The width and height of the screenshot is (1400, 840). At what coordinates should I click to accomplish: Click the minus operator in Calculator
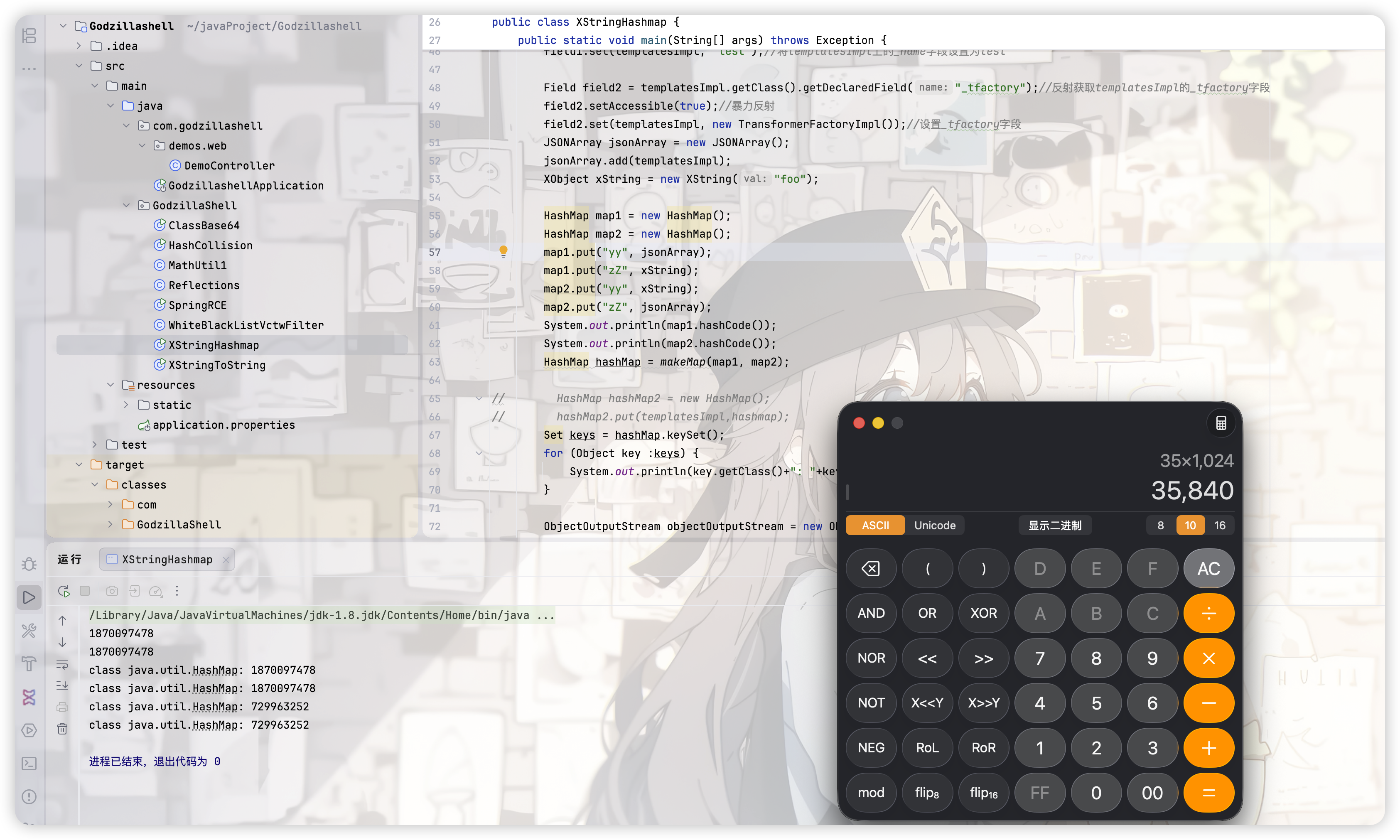pyautogui.click(x=1208, y=703)
